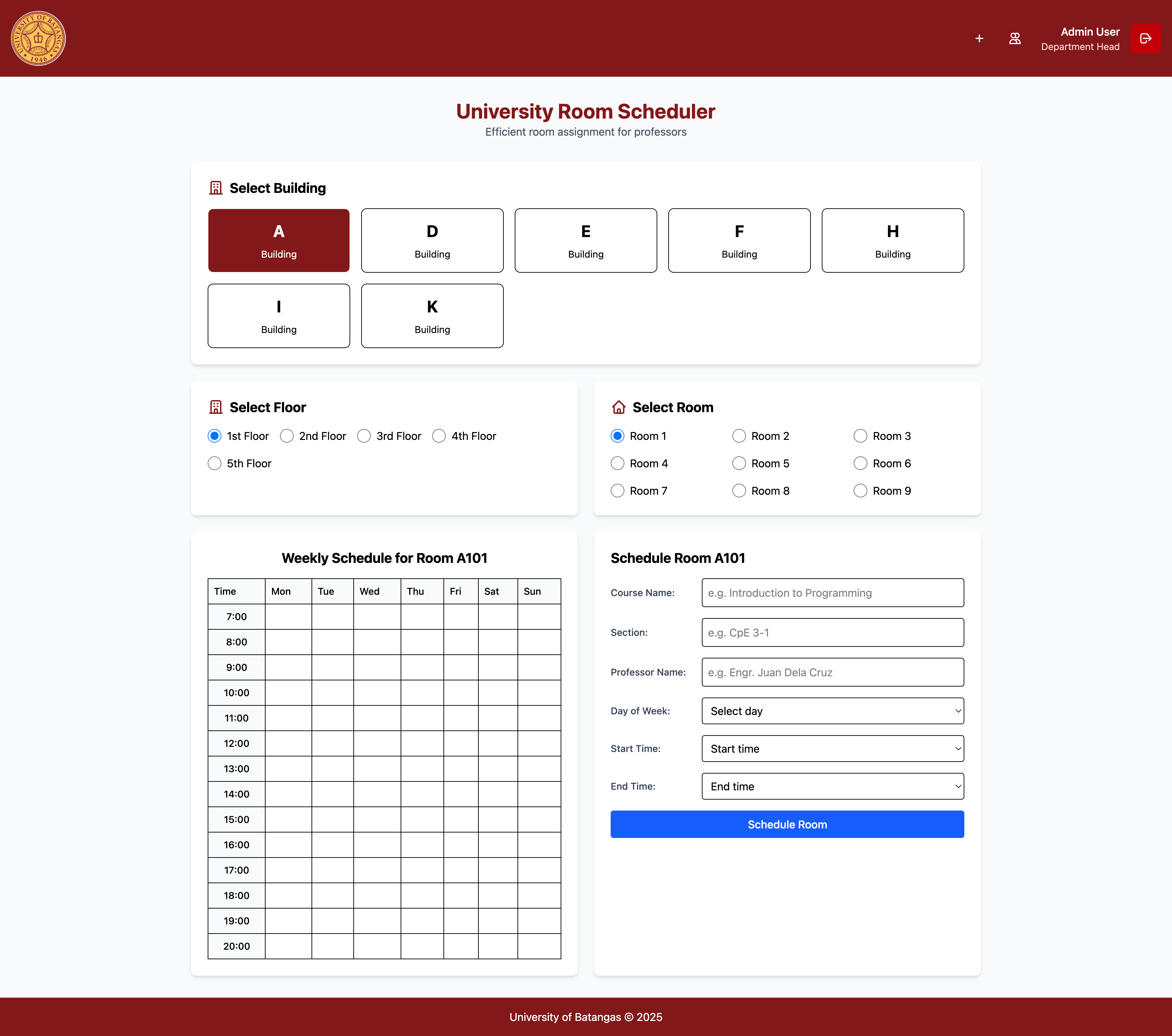Click the Schedule Room button
The image size is (1172, 1036).
click(x=787, y=824)
